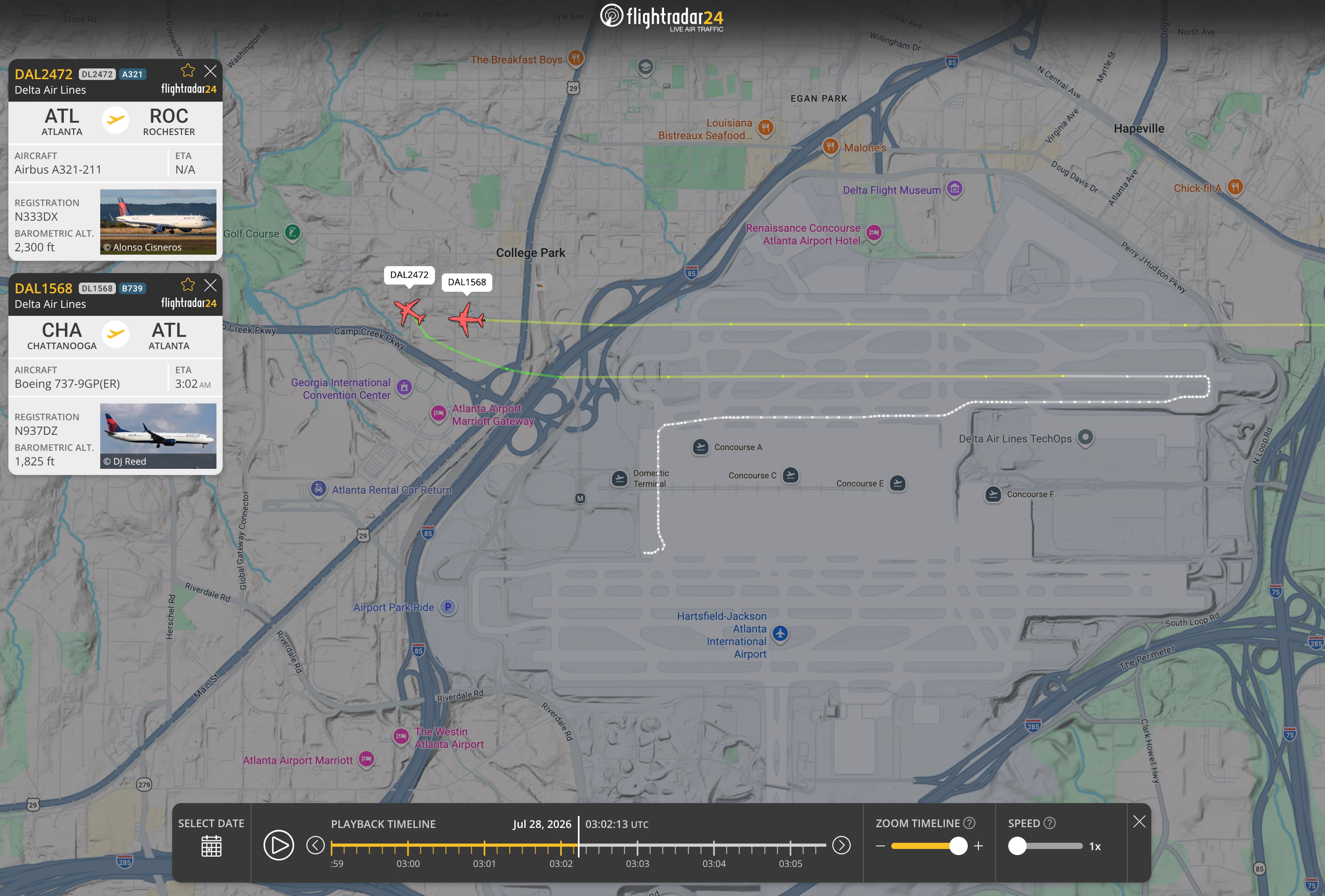The height and width of the screenshot is (896, 1325).
Task: Click the N333DX registration text
Action: pos(37,217)
